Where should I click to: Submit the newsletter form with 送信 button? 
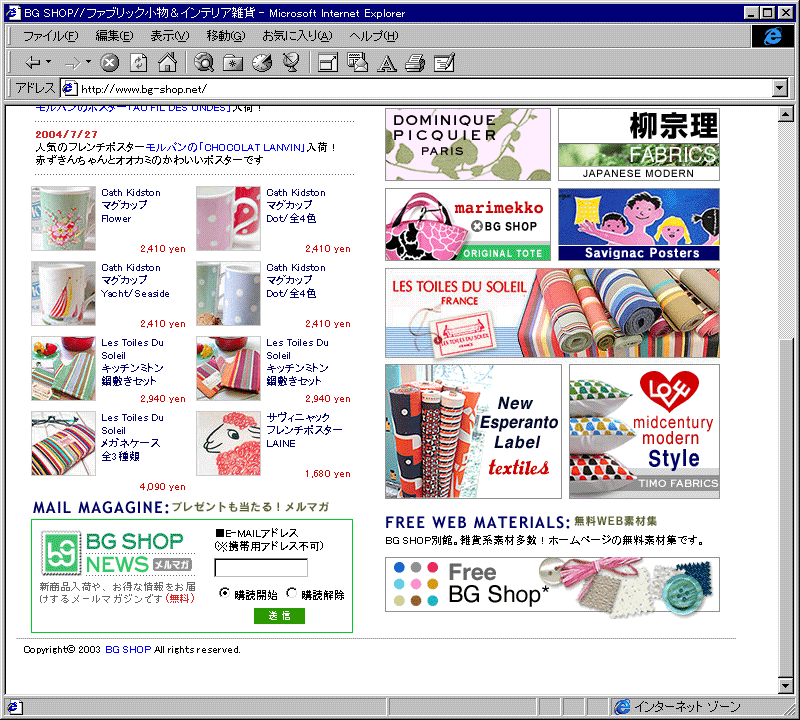279,616
